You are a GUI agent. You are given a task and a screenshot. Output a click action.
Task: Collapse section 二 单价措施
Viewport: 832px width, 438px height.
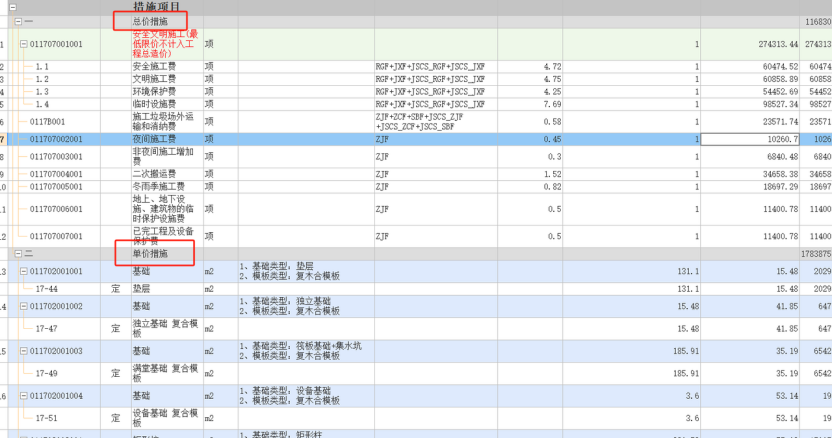(x=18, y=254)
